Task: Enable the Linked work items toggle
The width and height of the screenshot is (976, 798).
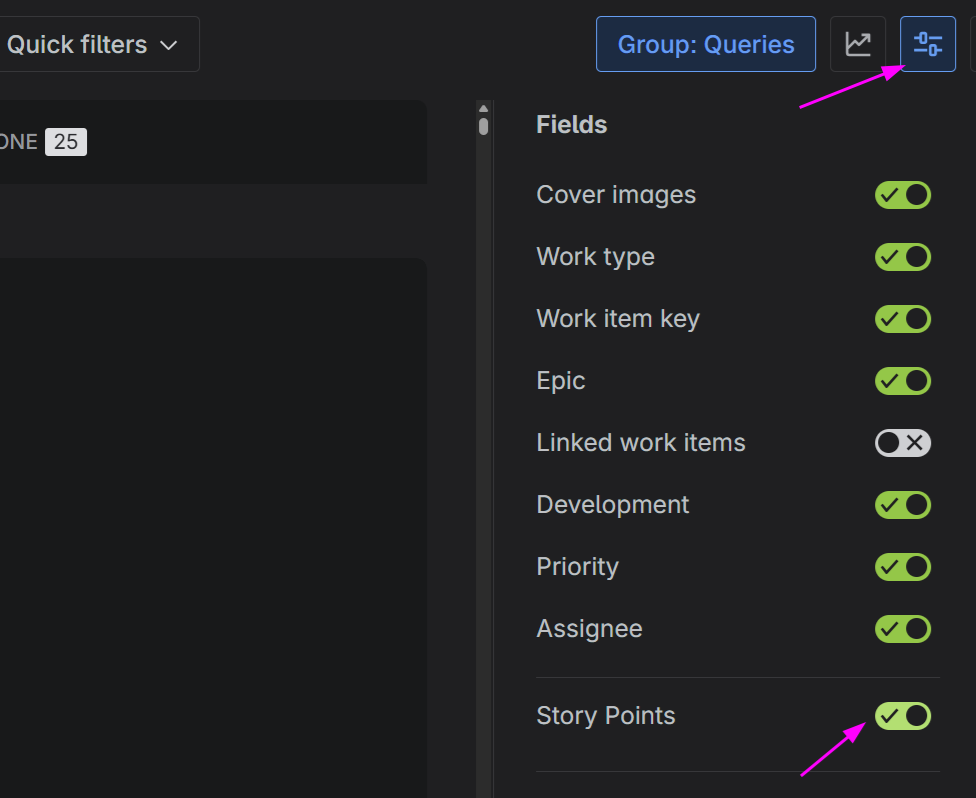Action: pyautogui.click(x=902, y=443)
